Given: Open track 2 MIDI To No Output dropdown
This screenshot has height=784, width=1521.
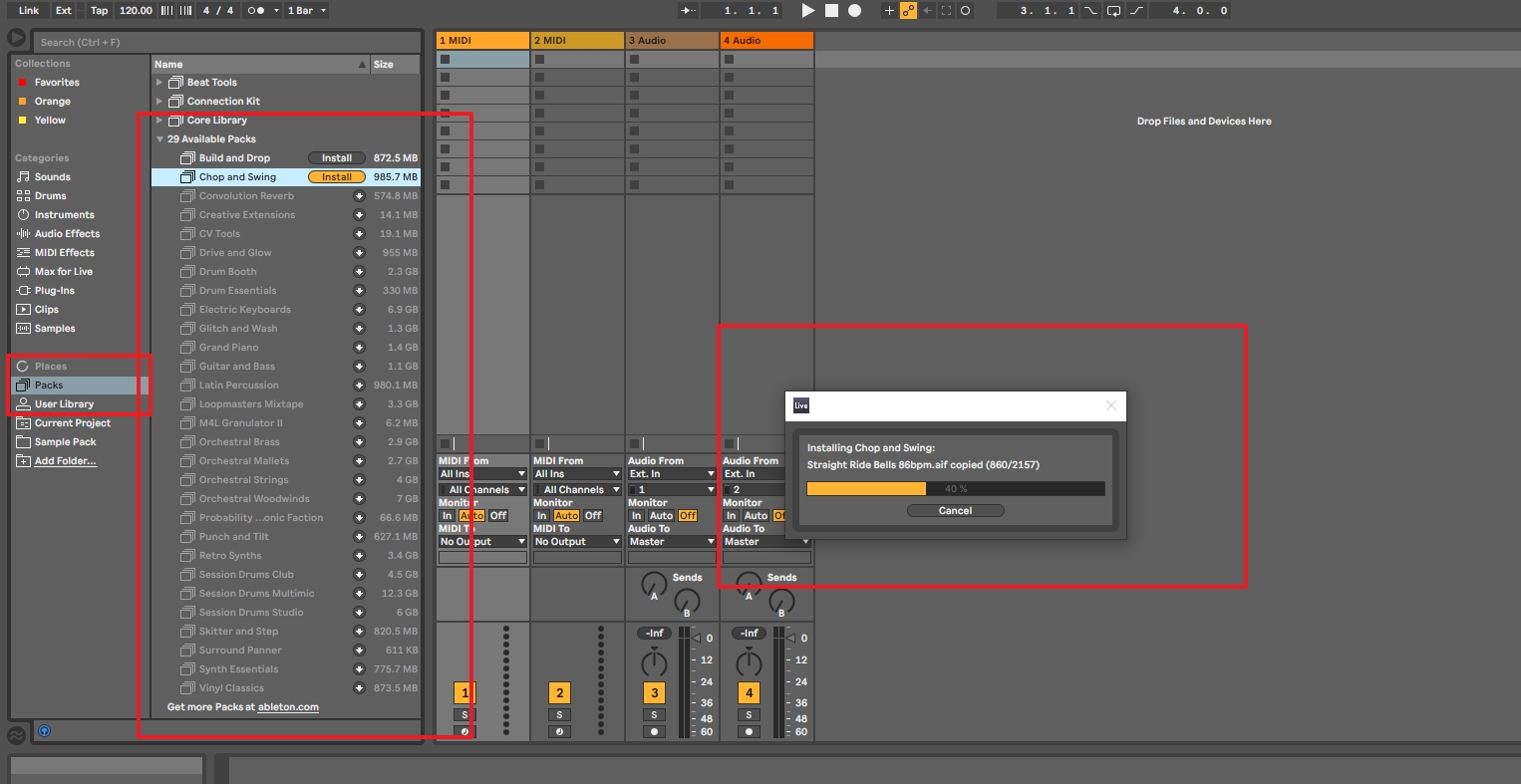Looking at the screenshot, I should (577, 542).
